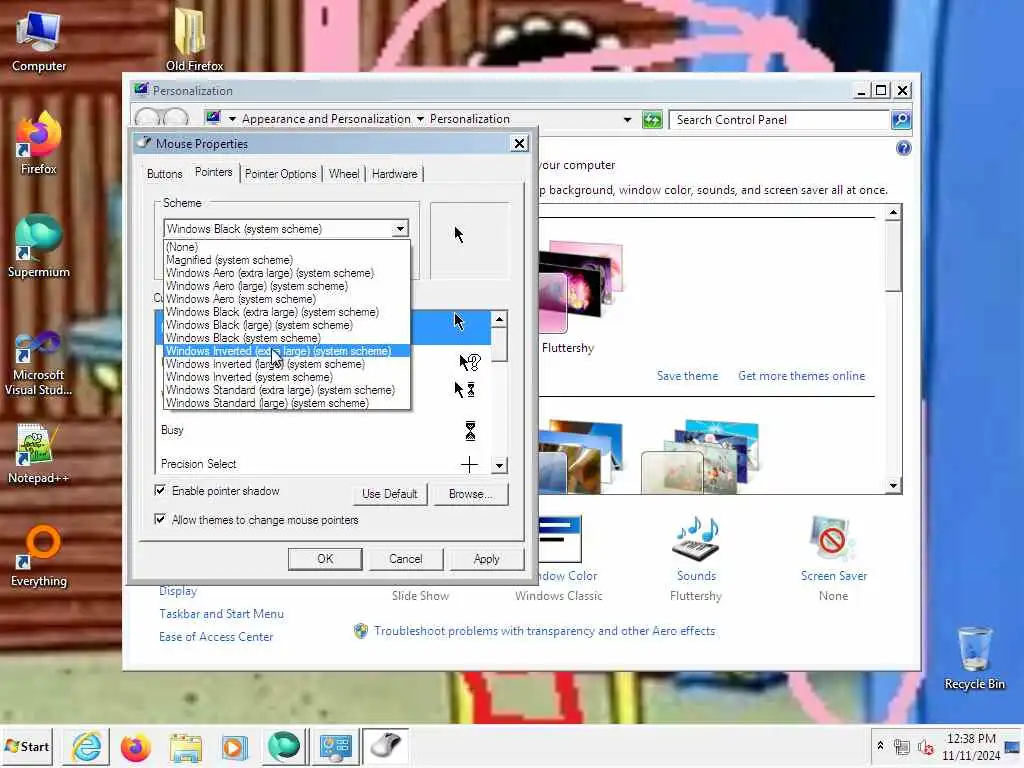This screenshot has width=1024, height=768.
Task: Switch to the Buttons tab
Action: click(x=165, y=174)
